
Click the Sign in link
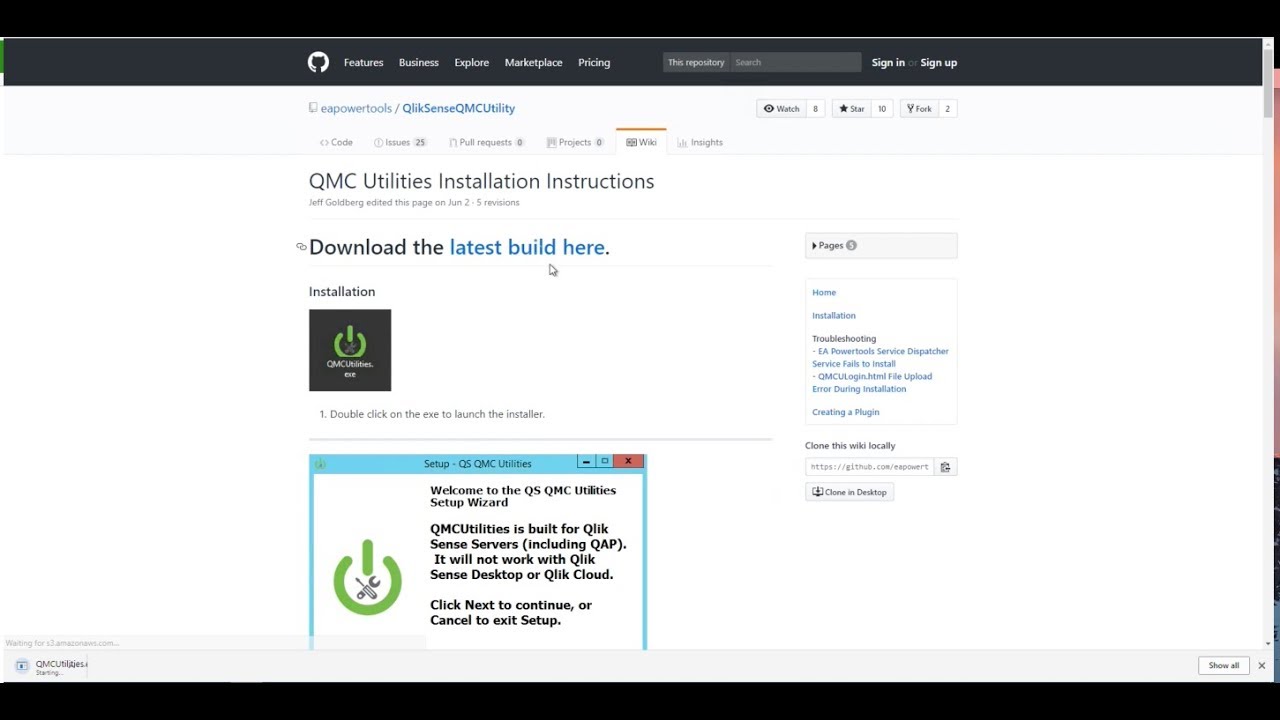pyautogui.click(x=888, y=63)
